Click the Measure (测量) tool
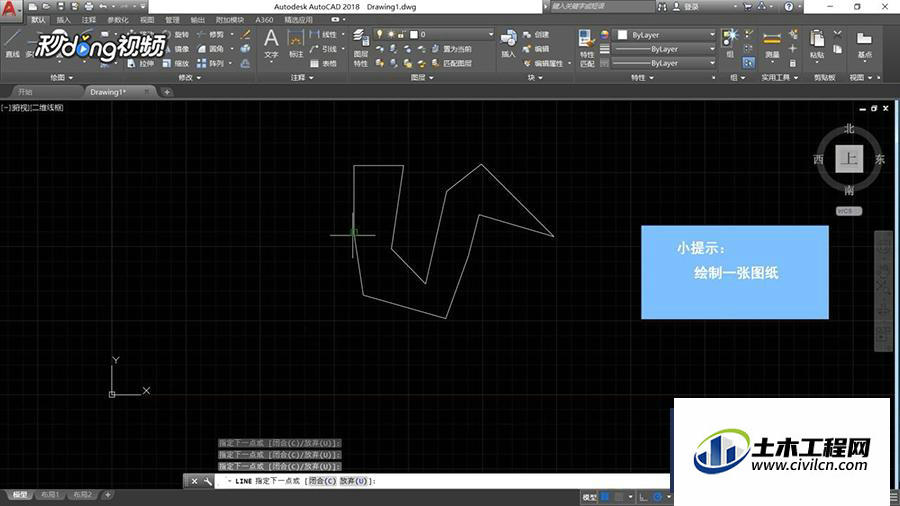Image resolution: width=900 pixels, height=506 pixels. coord(772,45)
